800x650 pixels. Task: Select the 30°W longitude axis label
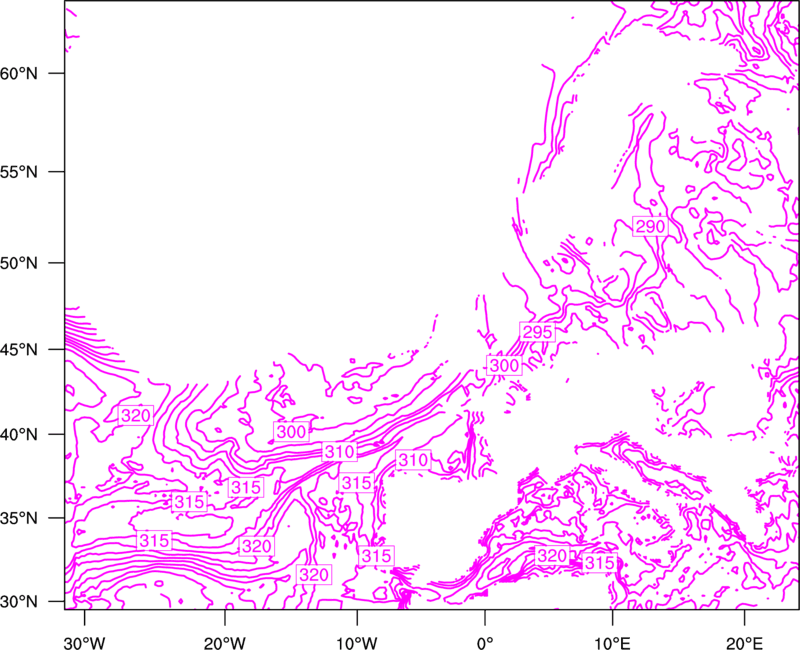85,643
